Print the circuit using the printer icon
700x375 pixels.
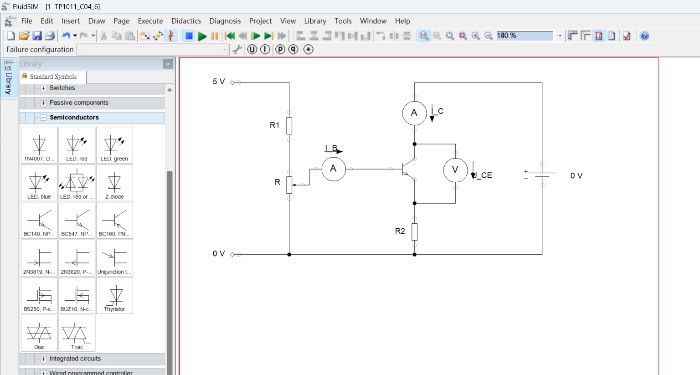[50, 36]
